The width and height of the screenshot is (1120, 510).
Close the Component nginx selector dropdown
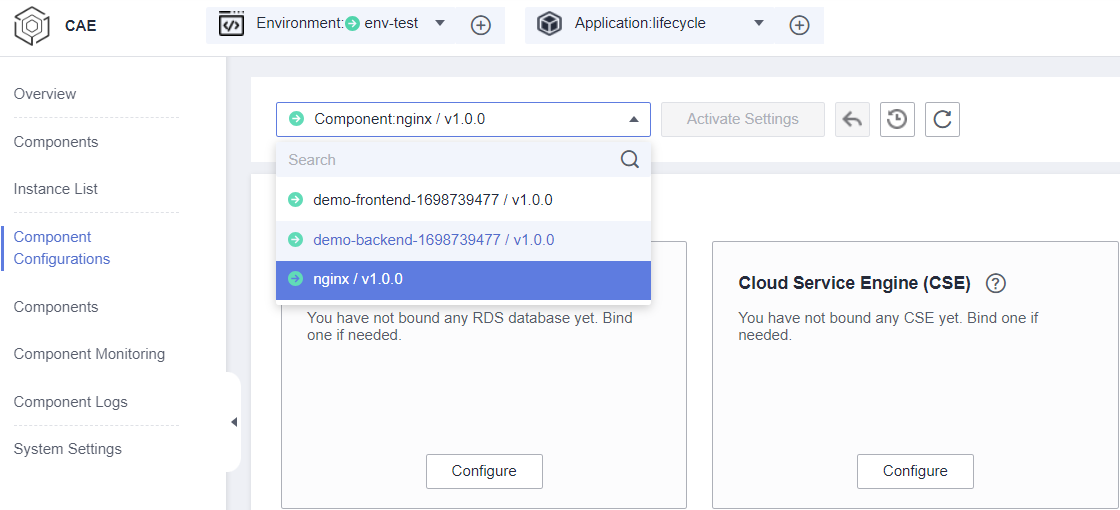pyautogui.click(x=633, y=120)
